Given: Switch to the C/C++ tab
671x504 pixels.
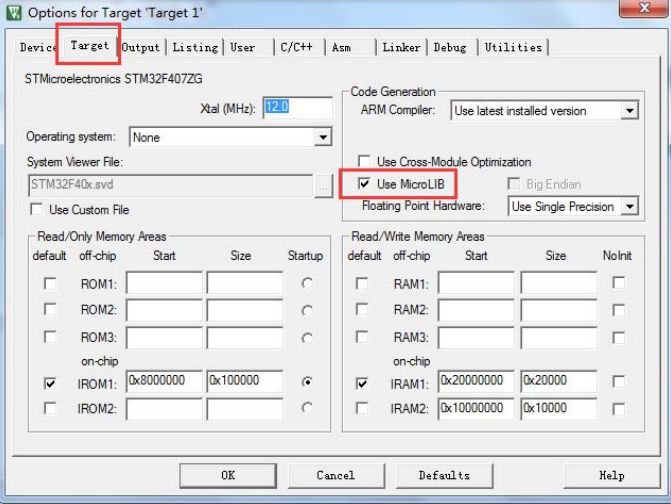Looking at the screenshot, I should 298,47.
